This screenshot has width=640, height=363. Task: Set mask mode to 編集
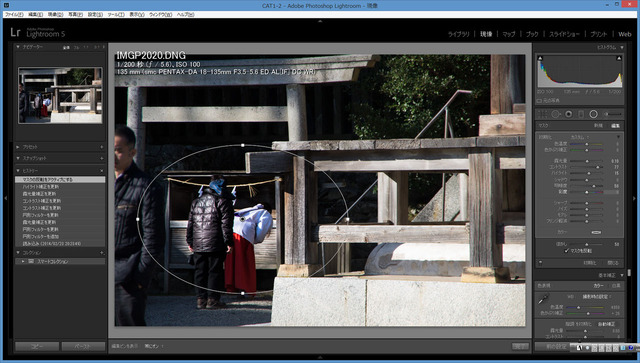tap(615, 126)
